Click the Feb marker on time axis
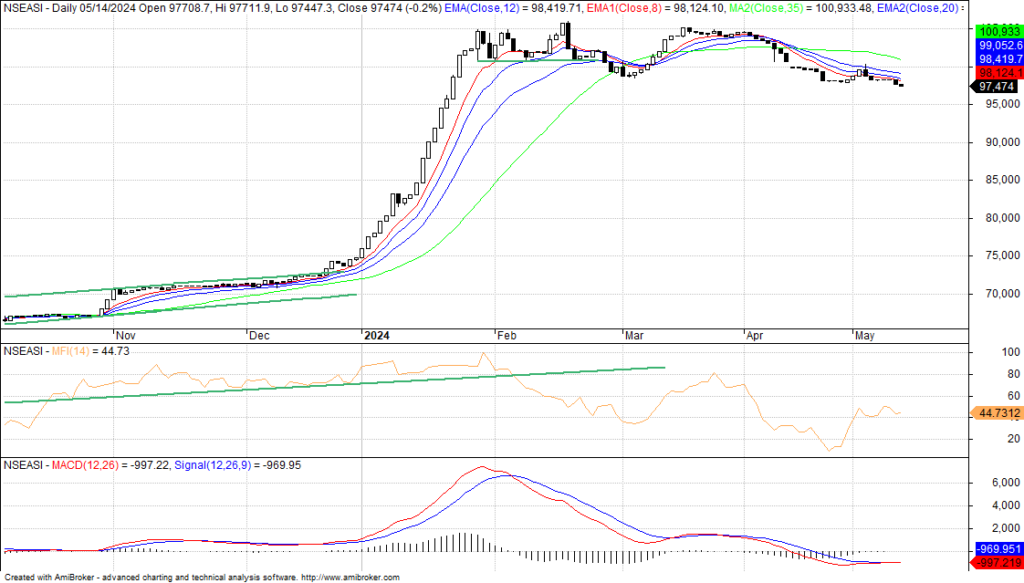This screenshot has height=583, width=1024. coord(508,336)
